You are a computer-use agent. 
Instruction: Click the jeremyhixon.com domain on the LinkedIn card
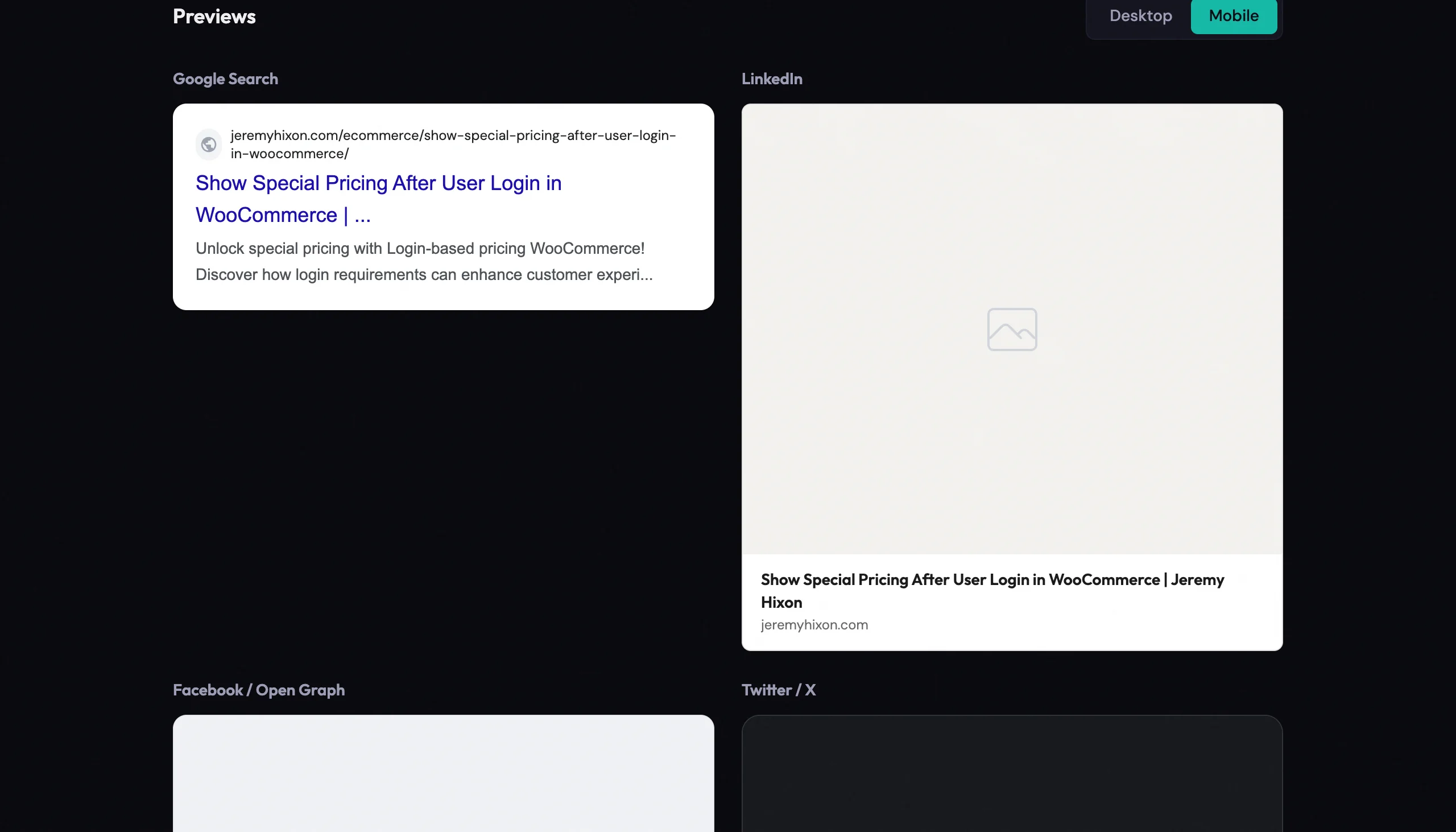(814, 625)
